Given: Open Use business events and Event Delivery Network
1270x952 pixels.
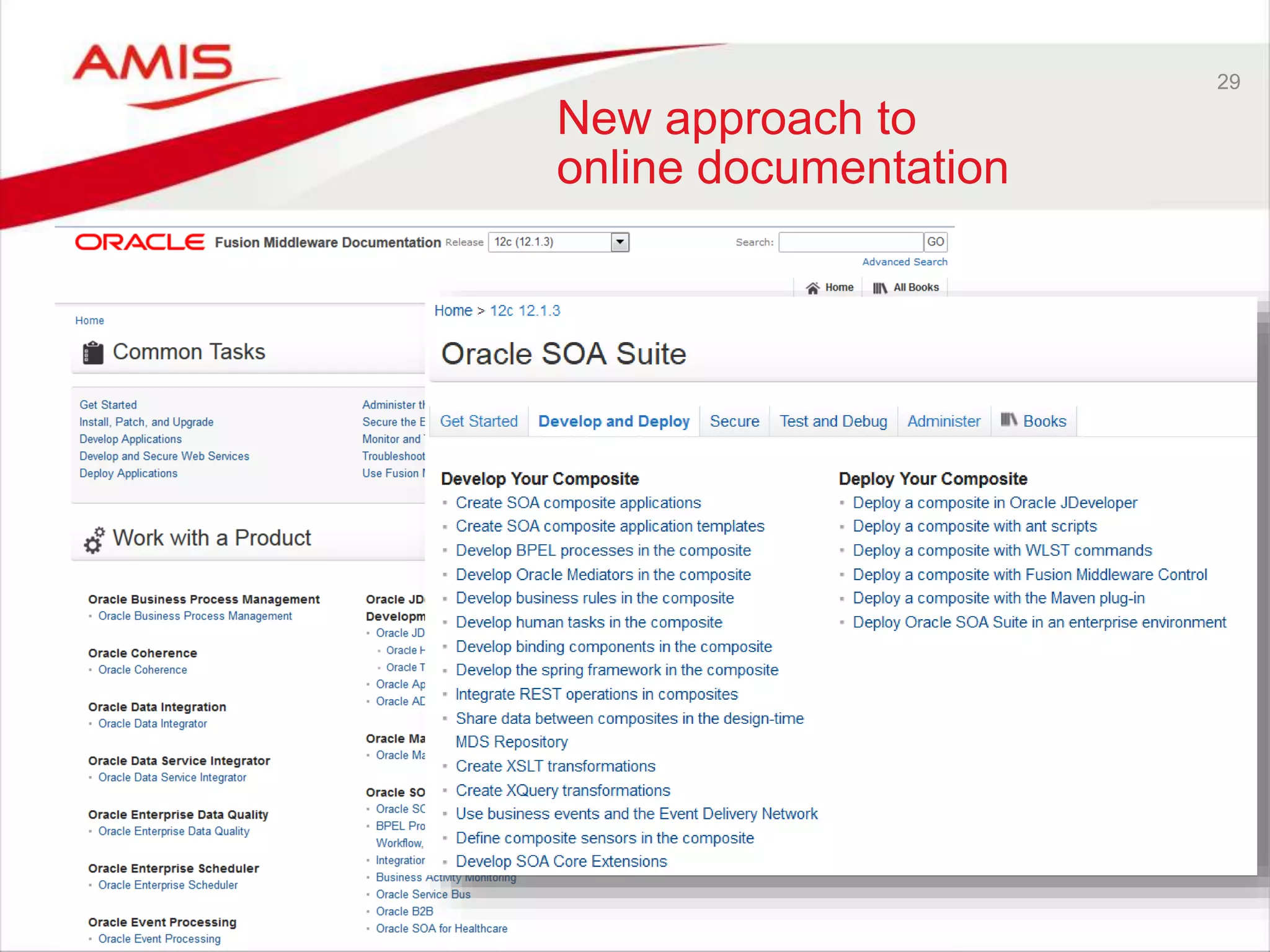Looking at the screenshot, I should (637, 814).
